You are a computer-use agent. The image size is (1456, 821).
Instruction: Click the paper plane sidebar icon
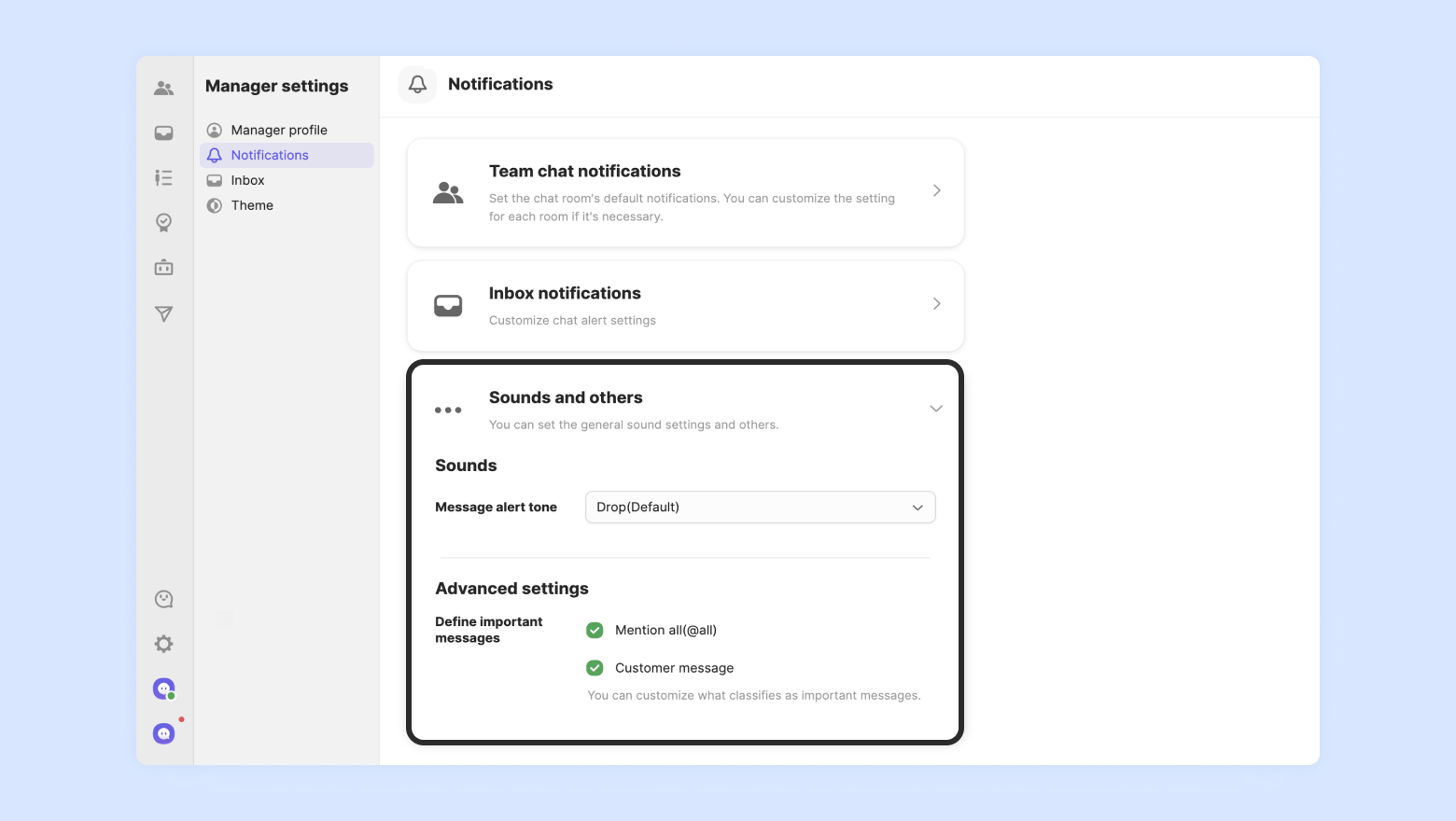pos(164,313)
